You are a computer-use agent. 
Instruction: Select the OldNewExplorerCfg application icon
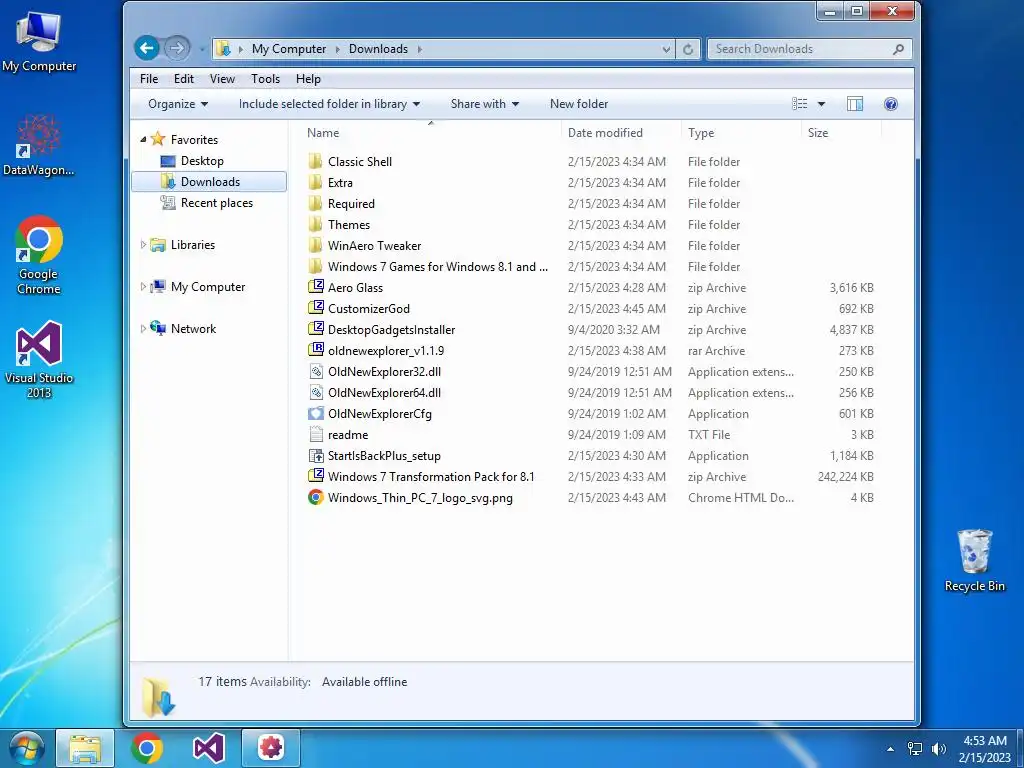click(x=315, y=413)
